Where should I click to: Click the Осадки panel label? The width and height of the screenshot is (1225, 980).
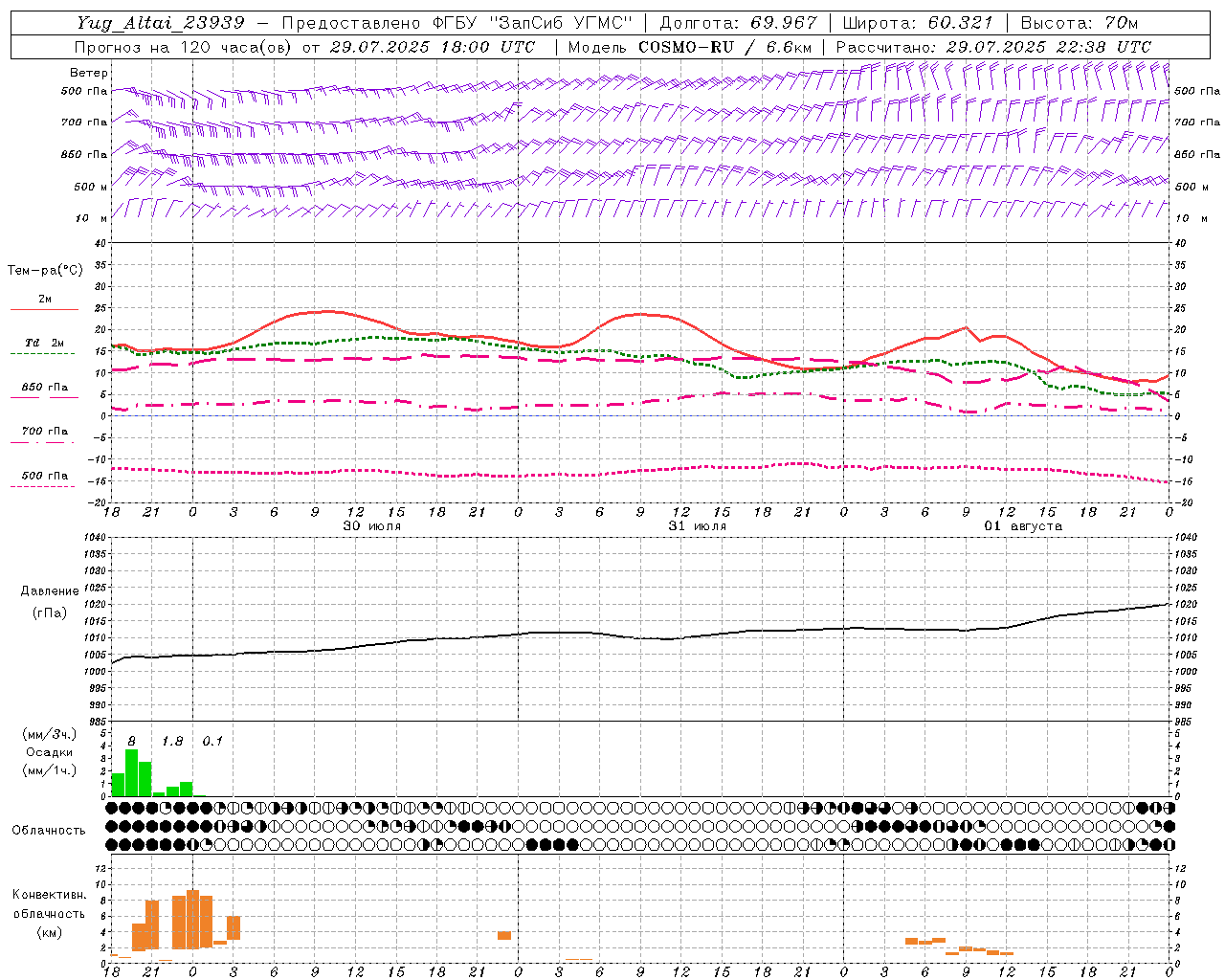point(50,752)
